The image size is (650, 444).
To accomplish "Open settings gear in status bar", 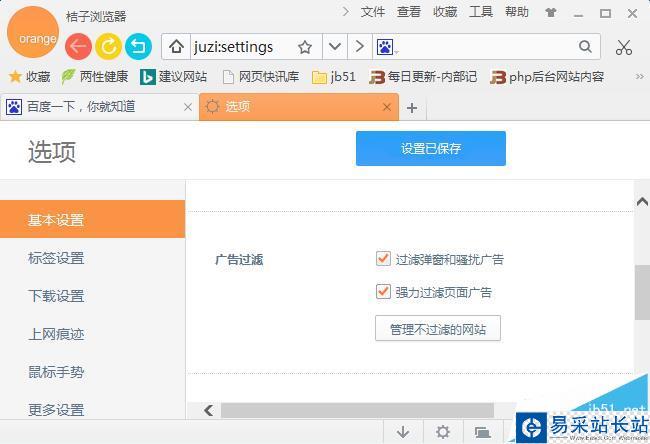I will point(443,432).
